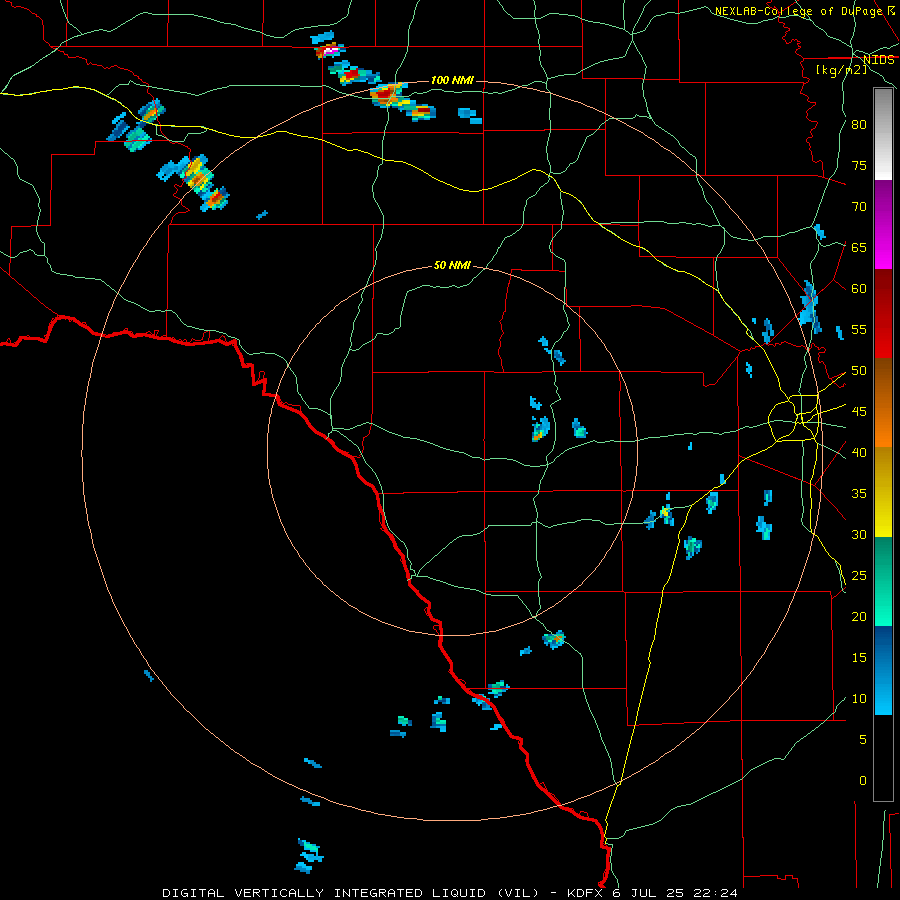The image size is (900, 900).
Task: Click the magenta-white cored storm cell at top
Action: click(329, 50)
